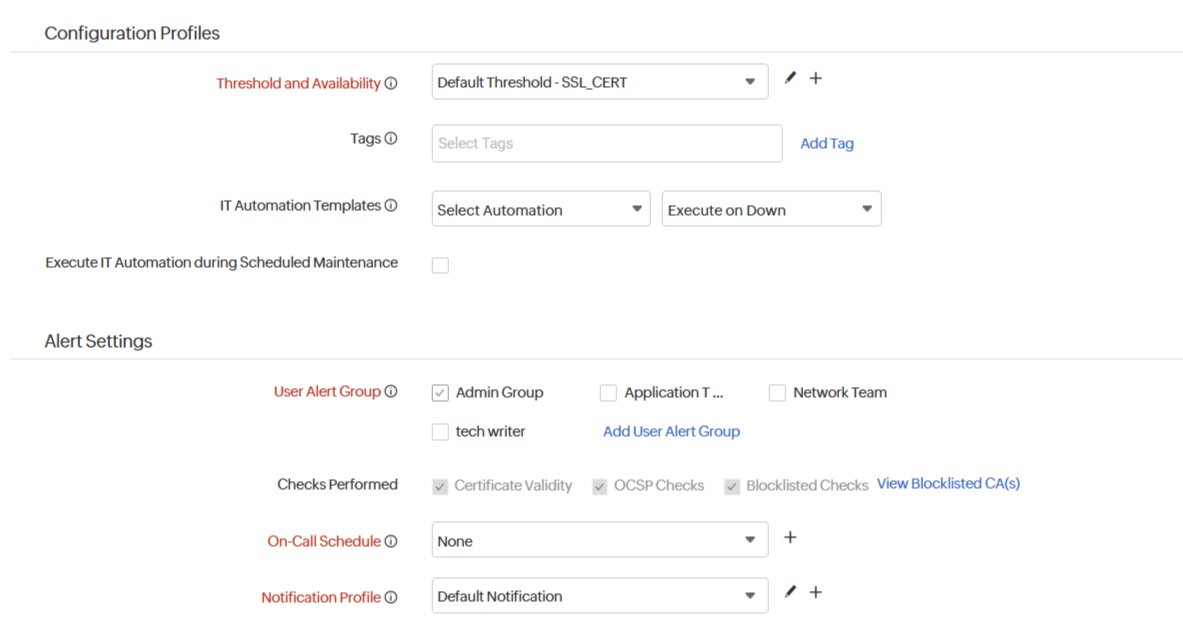Open View Blocklisted CA(s) link
This screenshot has width=1183, height=634.
tap(948, 484)
